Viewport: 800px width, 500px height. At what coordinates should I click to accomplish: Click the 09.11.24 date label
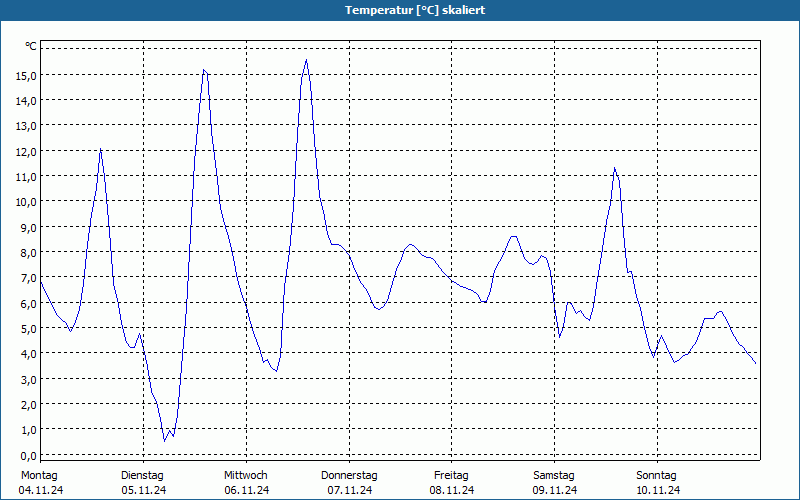pos(555,490)
